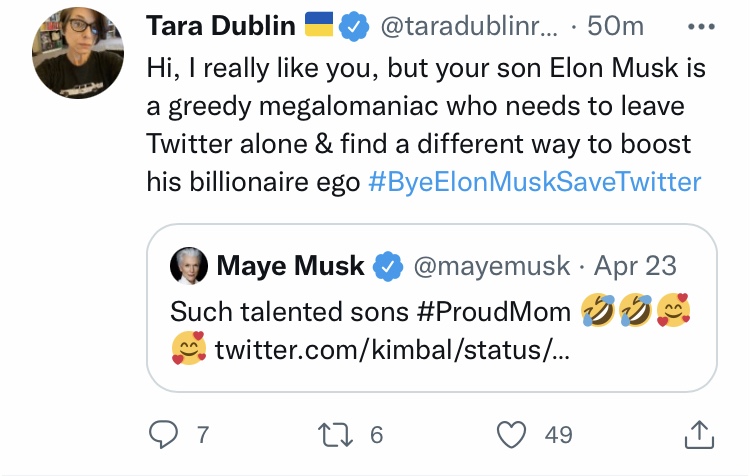Click the Tara Dublin display name
750x476 pixels.
click(x=221, y=25)
